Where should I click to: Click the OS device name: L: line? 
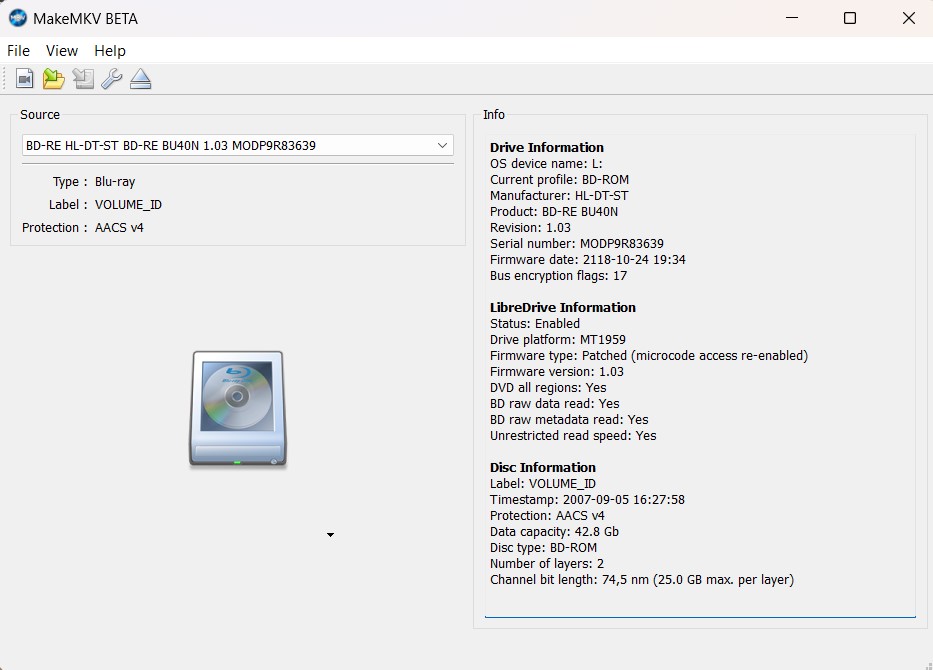pos(546,164)
